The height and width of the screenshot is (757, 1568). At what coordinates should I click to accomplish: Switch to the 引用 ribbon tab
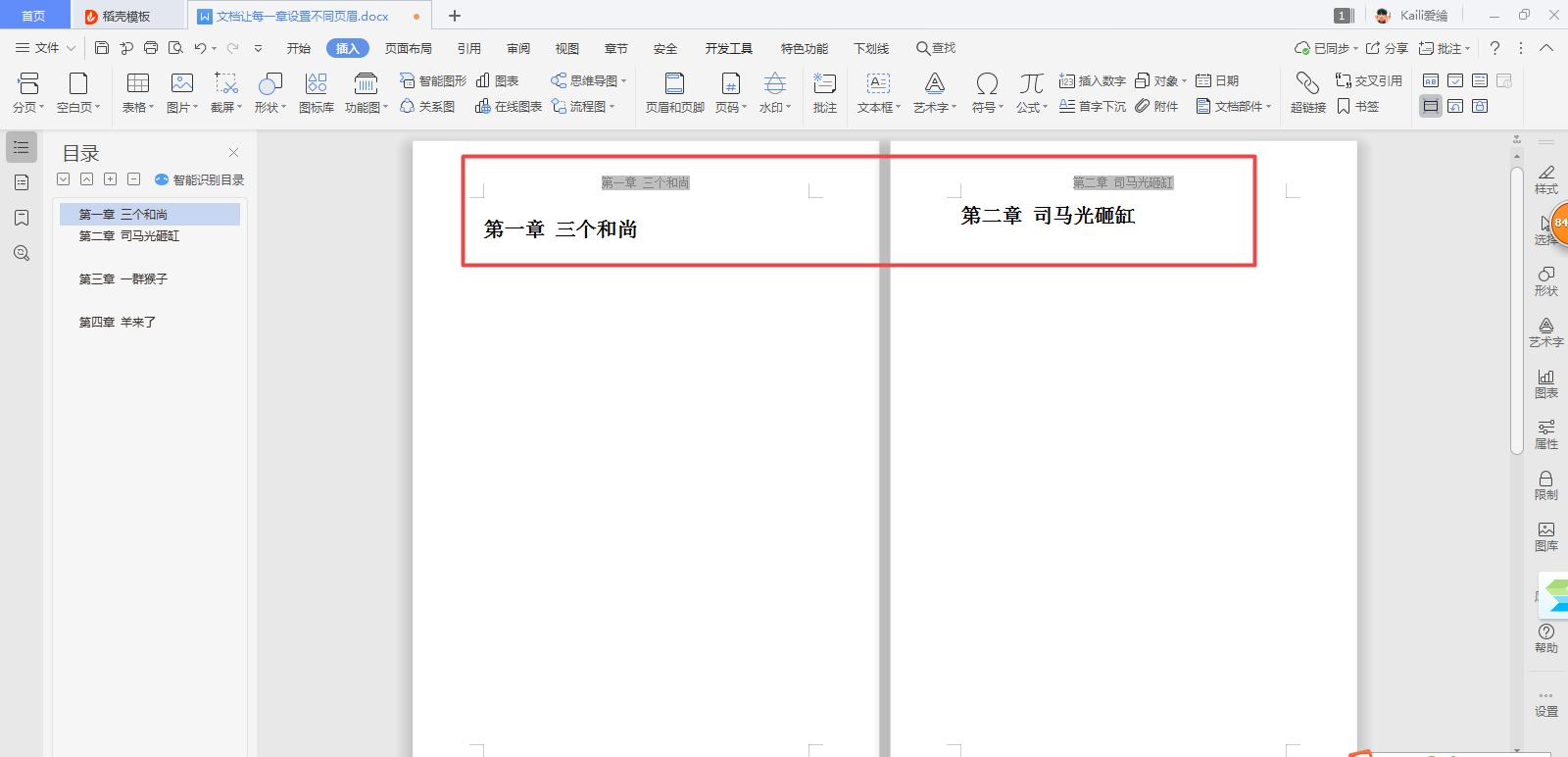coord(469,48)
